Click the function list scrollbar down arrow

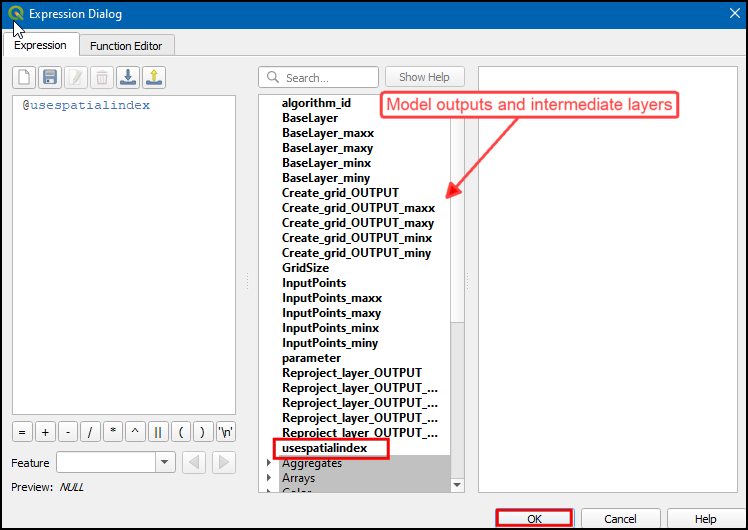tap(457, 485)
